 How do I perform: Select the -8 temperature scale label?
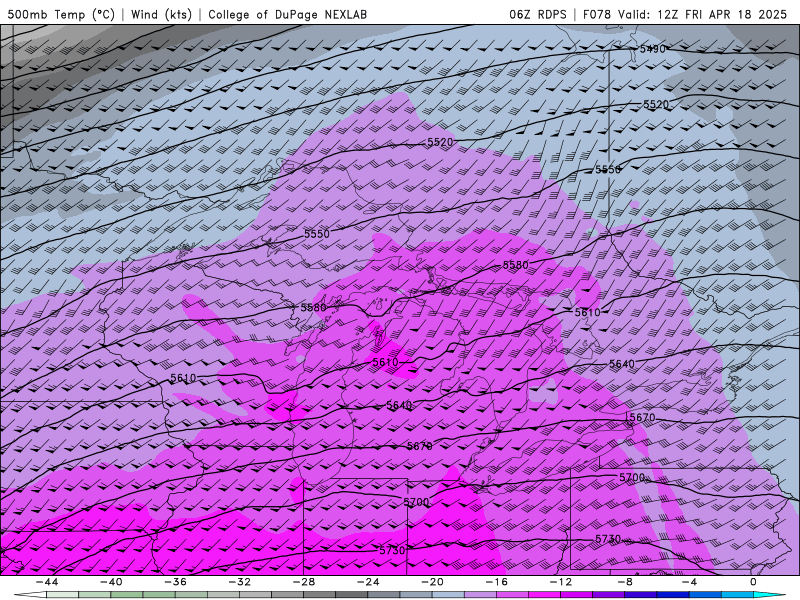625,582
